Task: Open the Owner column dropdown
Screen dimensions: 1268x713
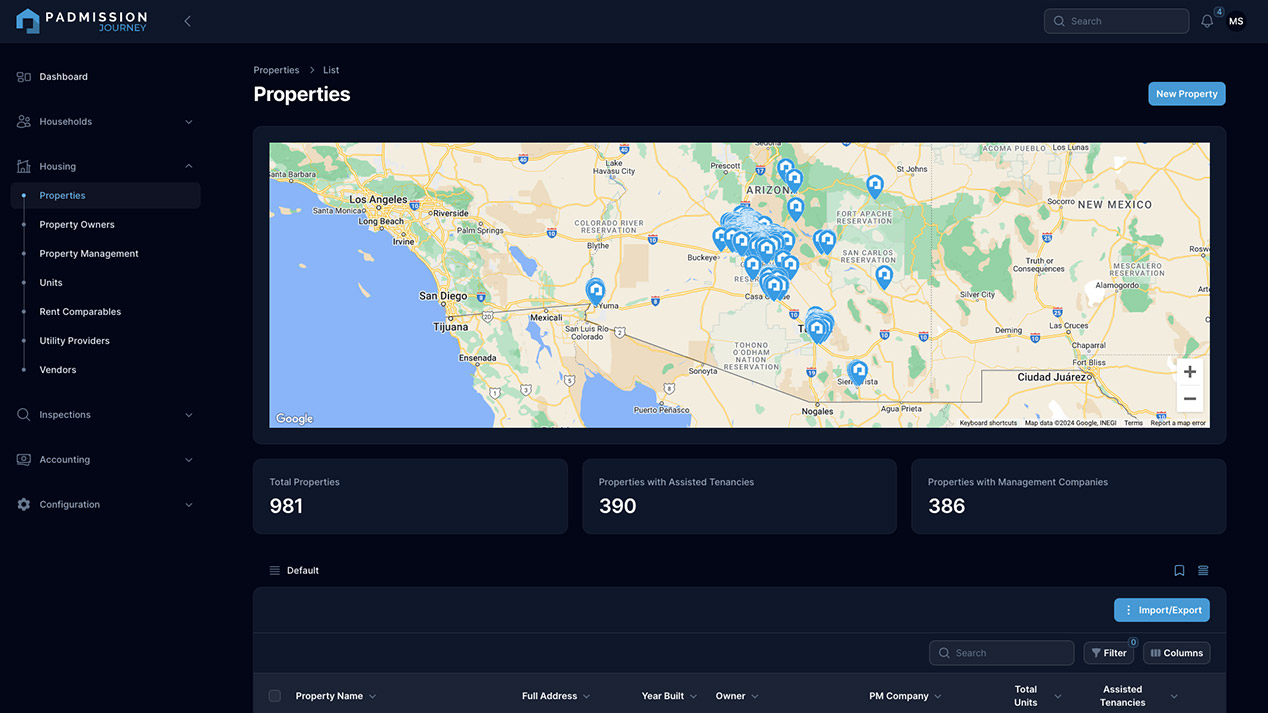Action: (755, 697)
